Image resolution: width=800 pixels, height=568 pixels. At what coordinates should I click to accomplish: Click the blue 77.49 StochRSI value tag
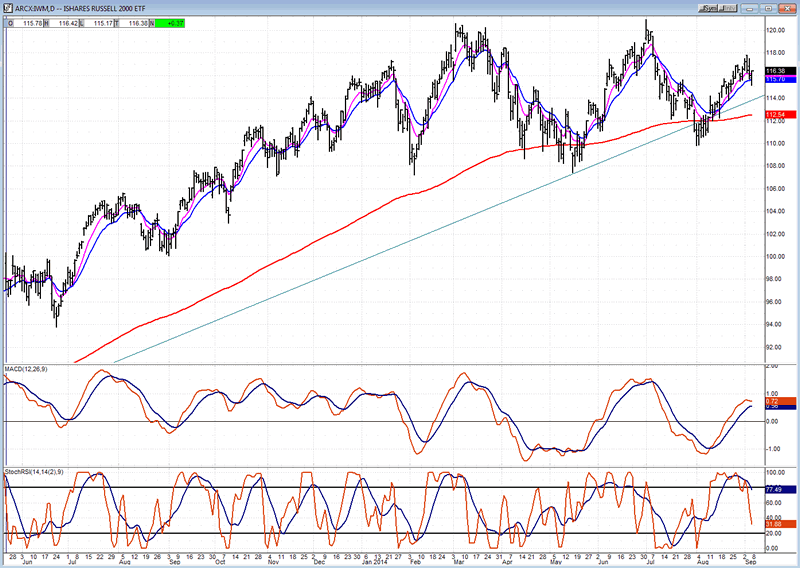point(774,489)
